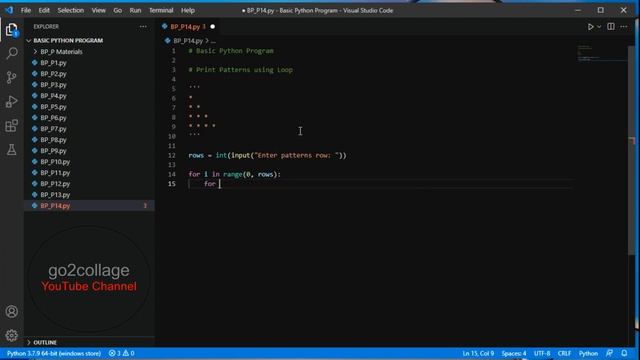This screenshot has width=640, height=360.
Task: Click Ln 15, Col 9 go-to-line indicator
Action: [478, 353]
